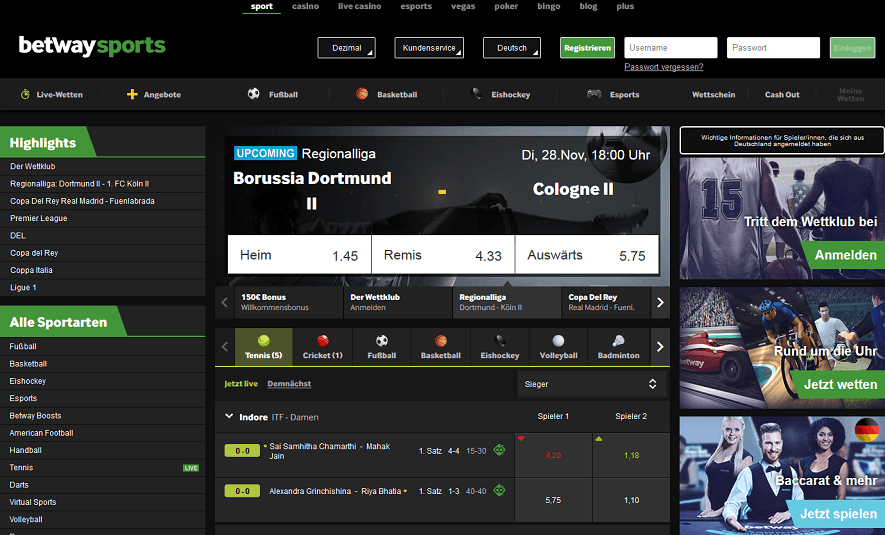This screenshot has height=535, width=885.
Task: Bet on Remis at 4.33
Action: tap(443, 255)
